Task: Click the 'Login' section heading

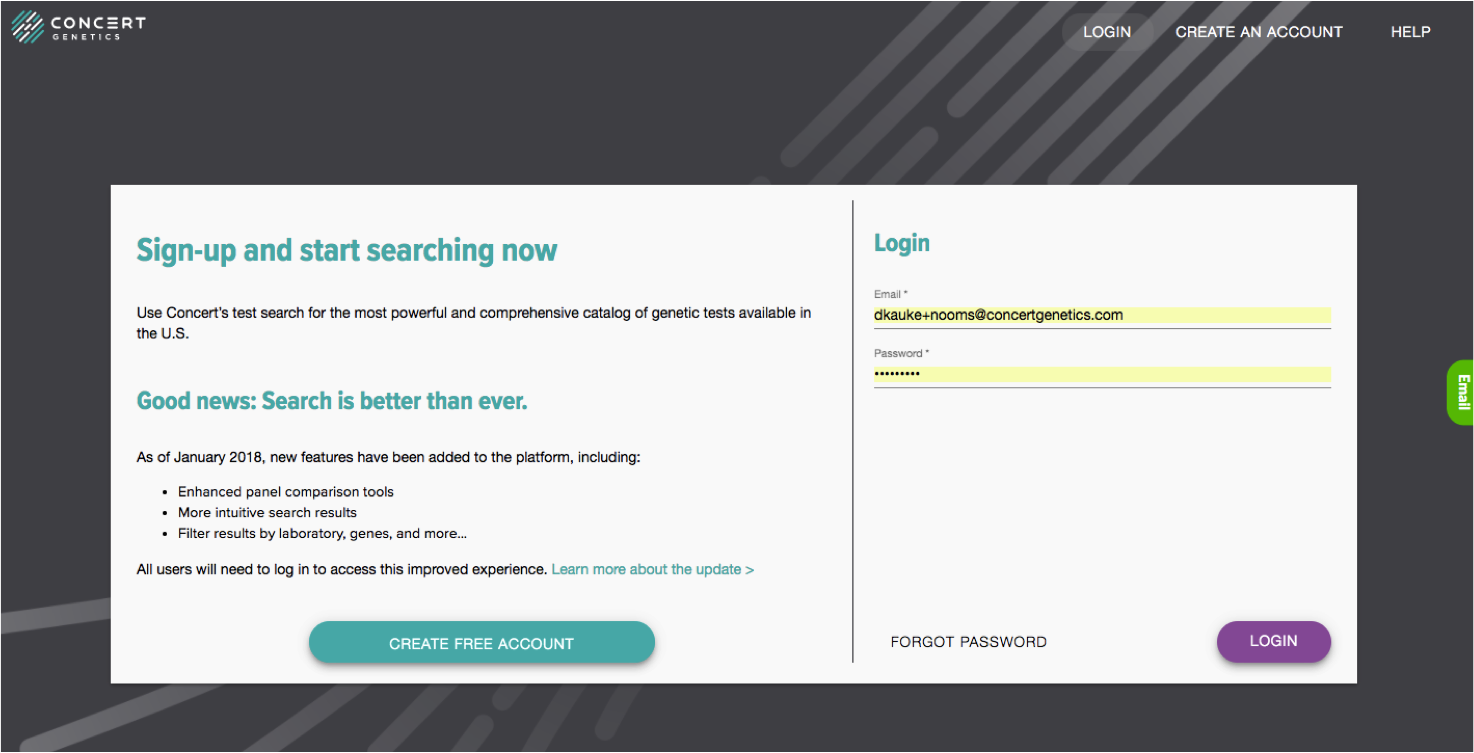Action: (x=901, y=242)
